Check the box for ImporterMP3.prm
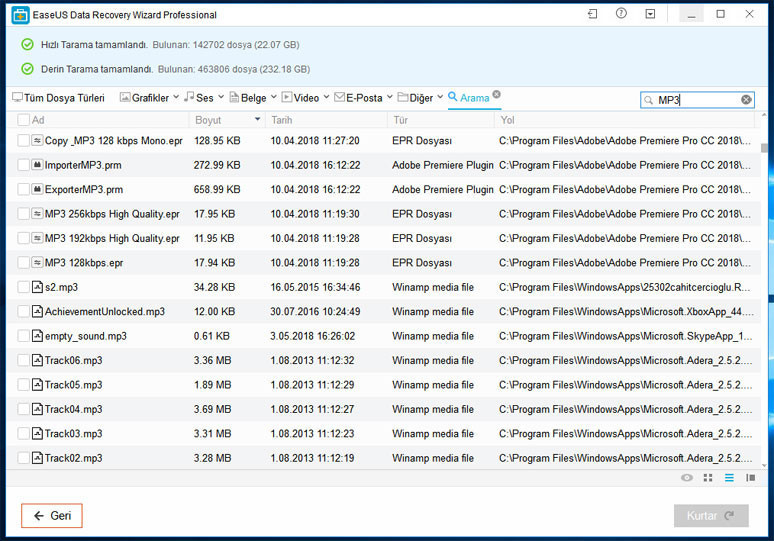Image resolution: width=774 pixels, height=541 pixels. tap(23, 165)
